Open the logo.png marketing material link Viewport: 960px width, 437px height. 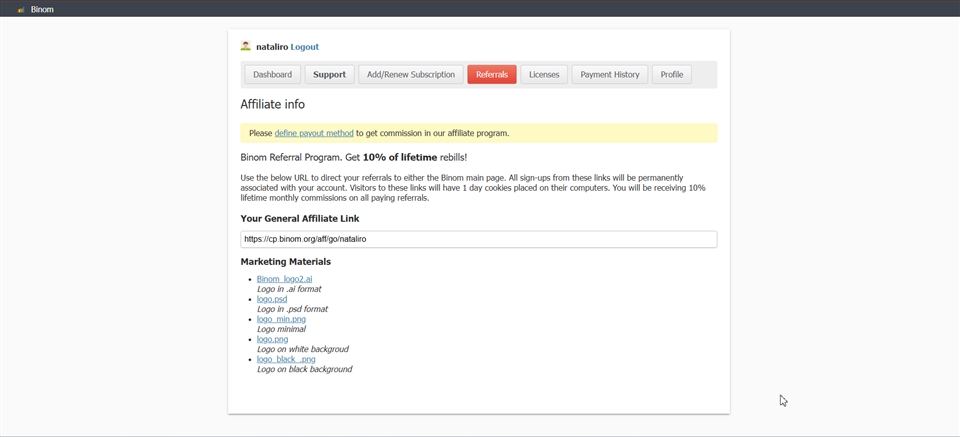[272, 339]
